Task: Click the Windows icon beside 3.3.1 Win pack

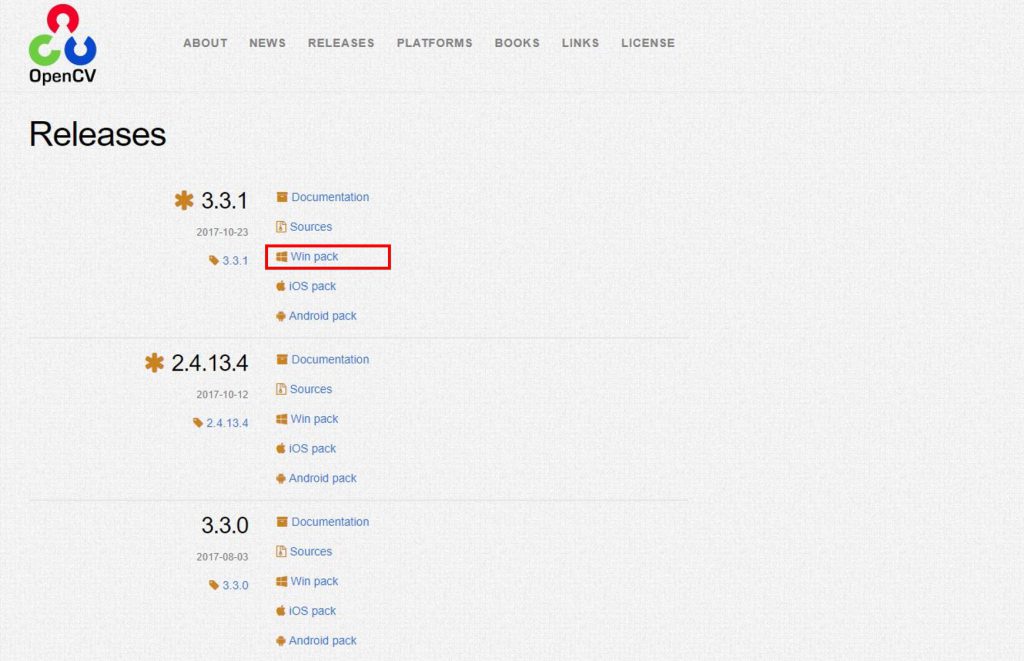Action: click(x=282, y=257)
